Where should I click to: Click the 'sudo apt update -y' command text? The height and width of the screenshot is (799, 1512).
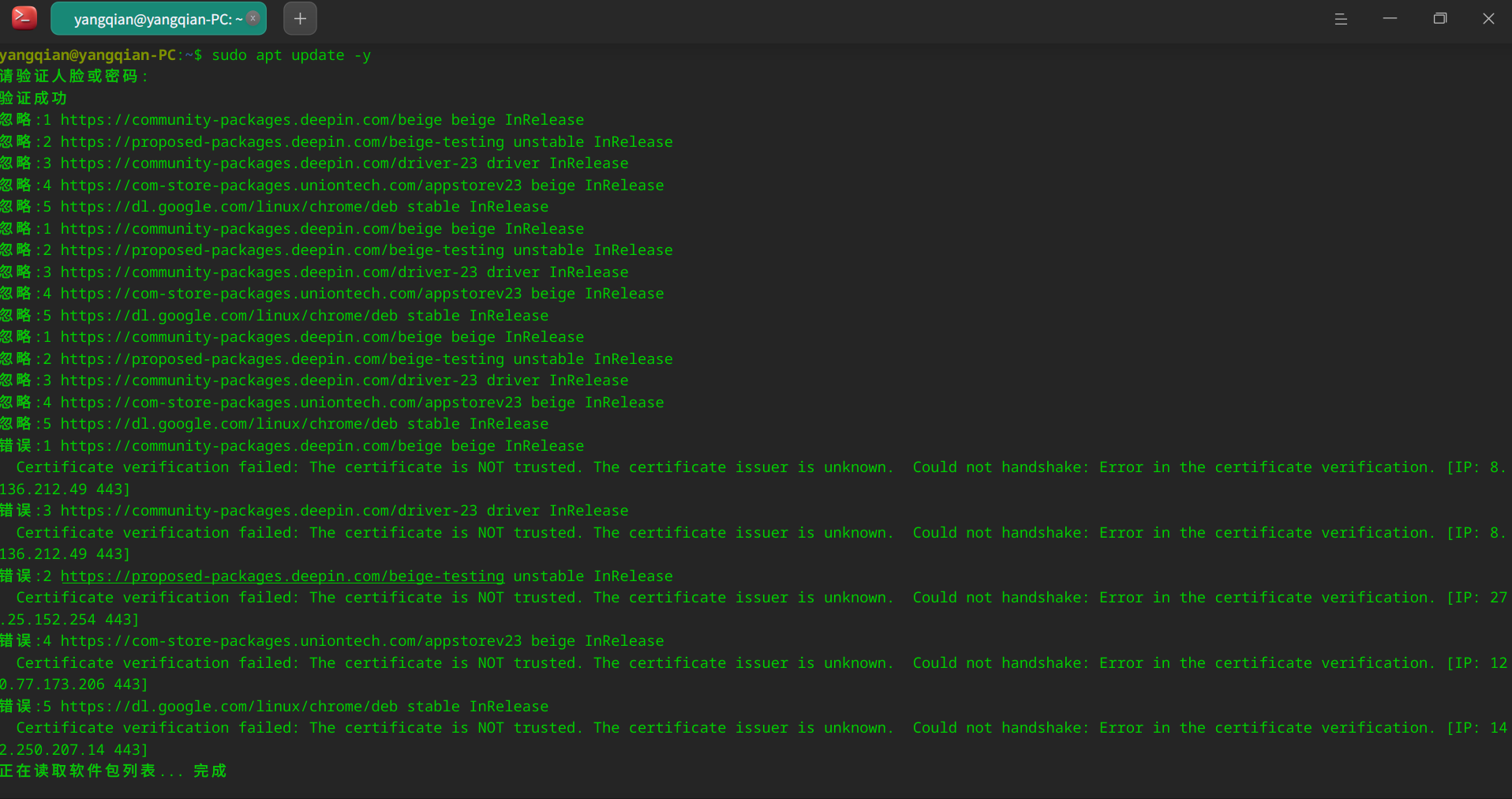[x=291, y=55]
